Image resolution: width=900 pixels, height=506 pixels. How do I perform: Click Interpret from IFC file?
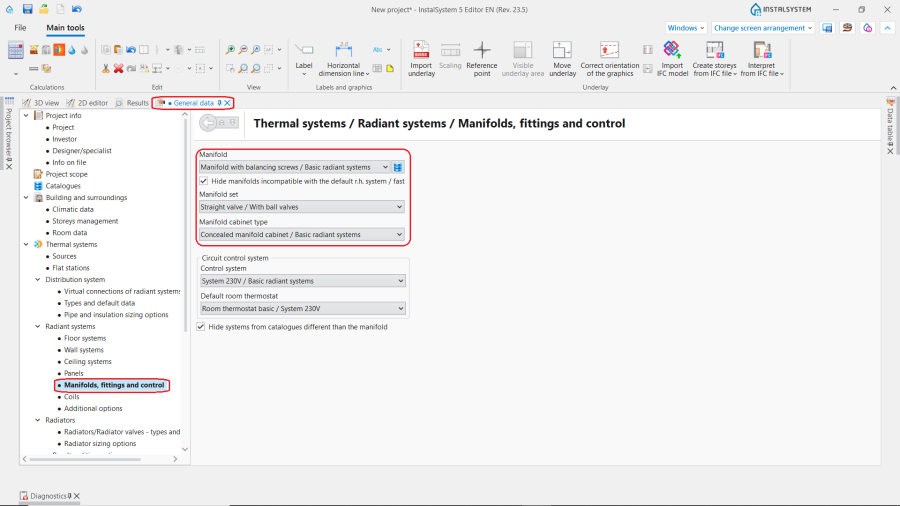pos(762,59)
